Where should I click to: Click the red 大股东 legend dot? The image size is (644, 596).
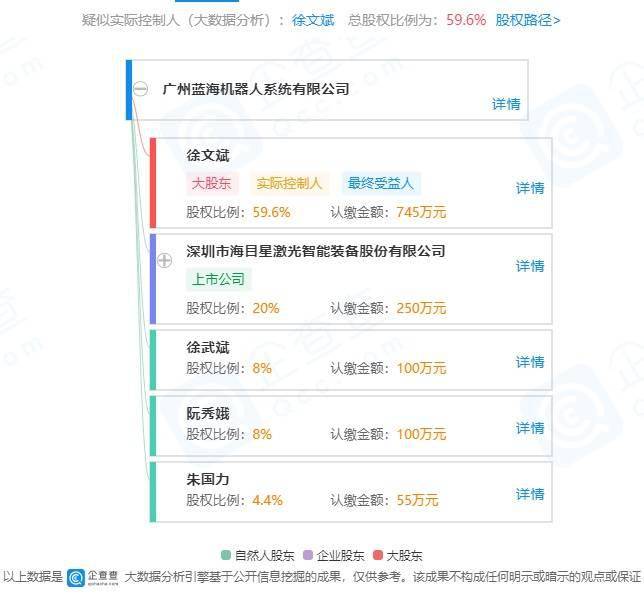[x=377, y=555]
